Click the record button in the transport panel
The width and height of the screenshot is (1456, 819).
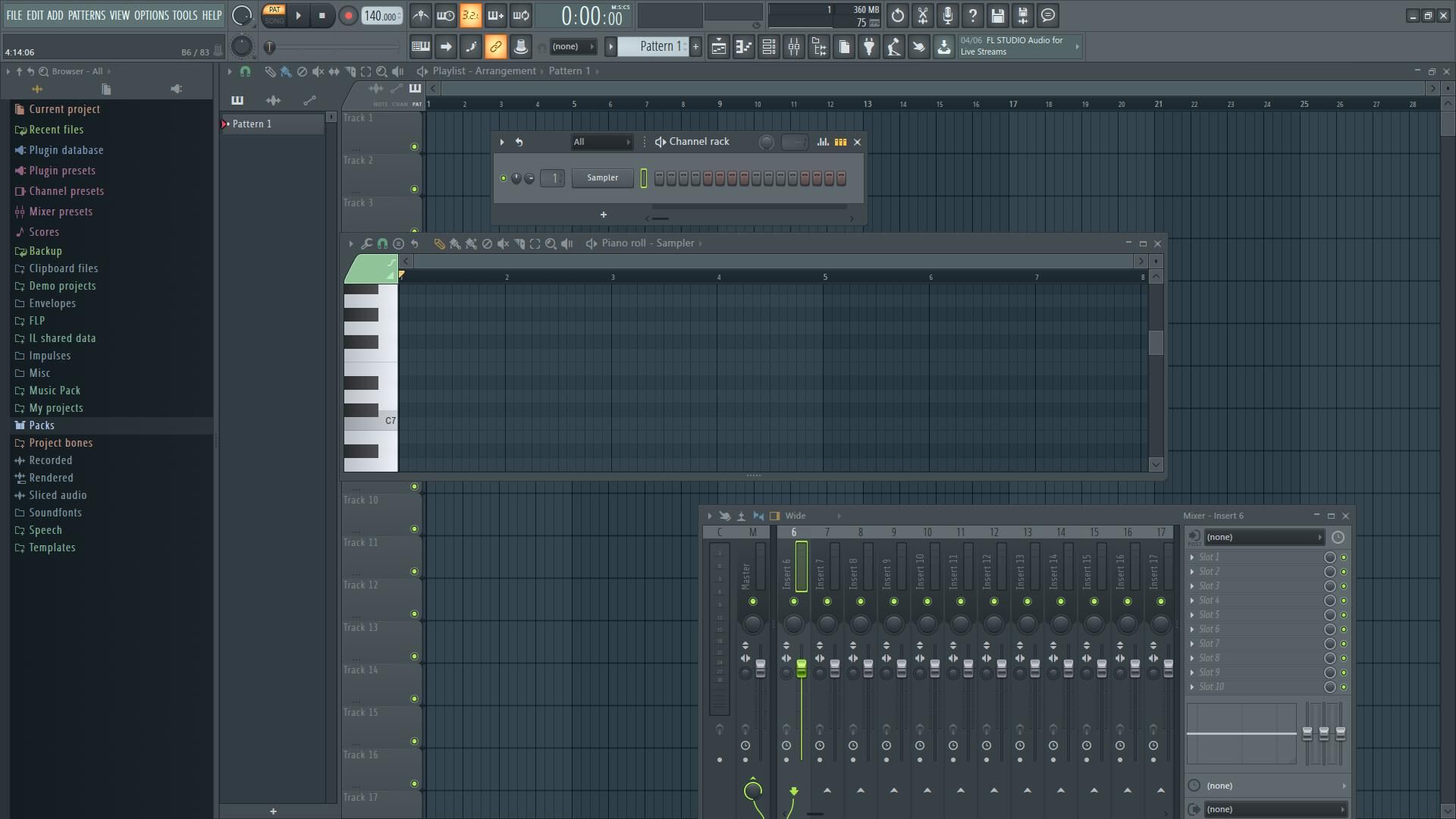point(348,16)
